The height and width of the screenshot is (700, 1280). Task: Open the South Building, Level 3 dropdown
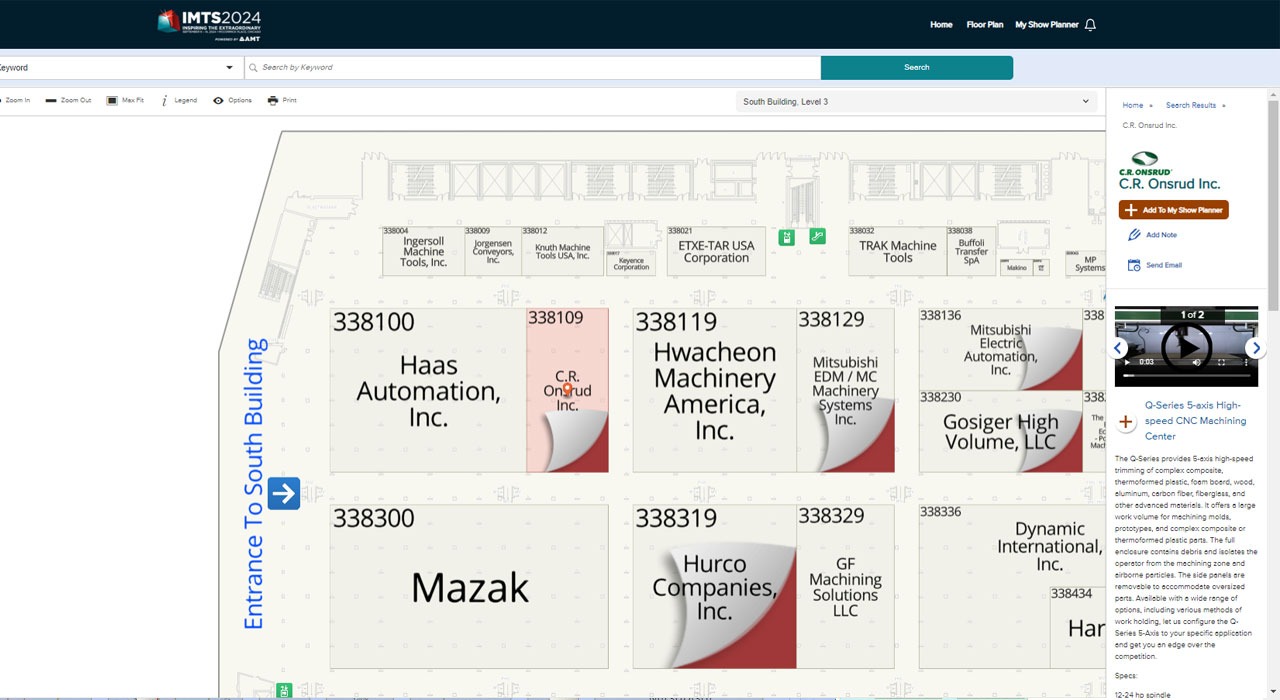pyautogui.click(x=917, y=101)
